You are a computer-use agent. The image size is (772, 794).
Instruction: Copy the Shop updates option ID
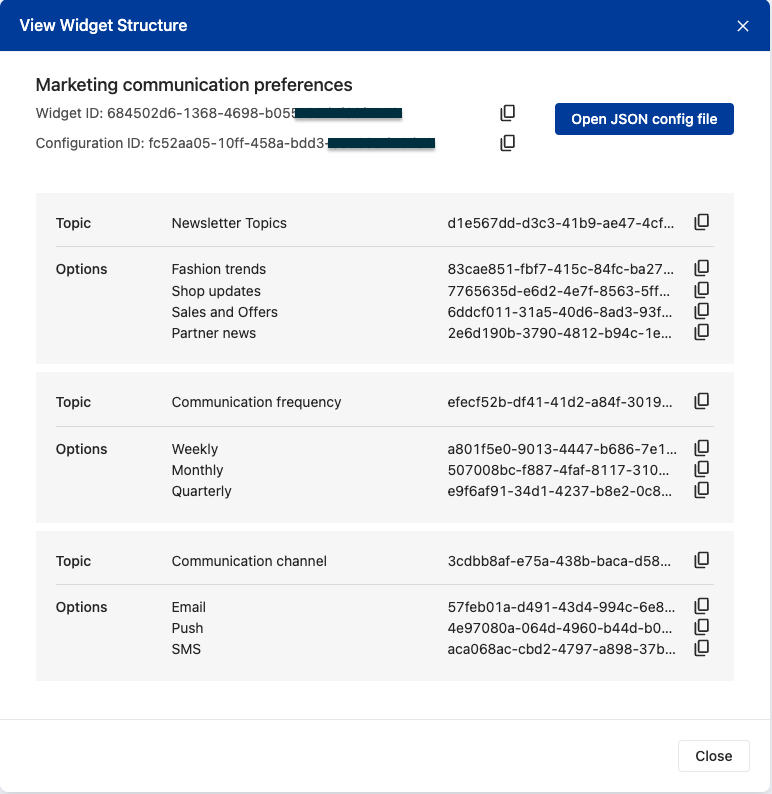[x=702, y=290]
